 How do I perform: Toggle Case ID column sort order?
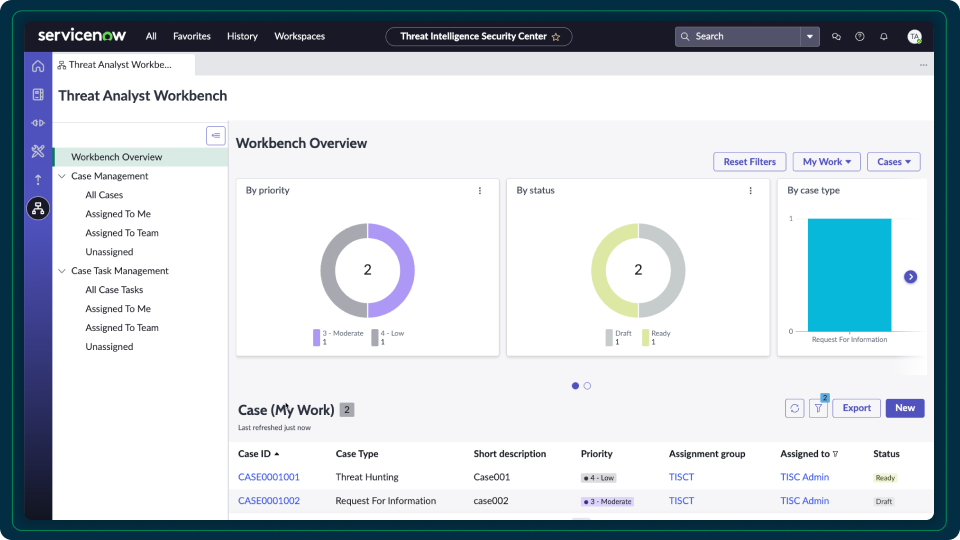pyautogui.click(x=258, y=454)
